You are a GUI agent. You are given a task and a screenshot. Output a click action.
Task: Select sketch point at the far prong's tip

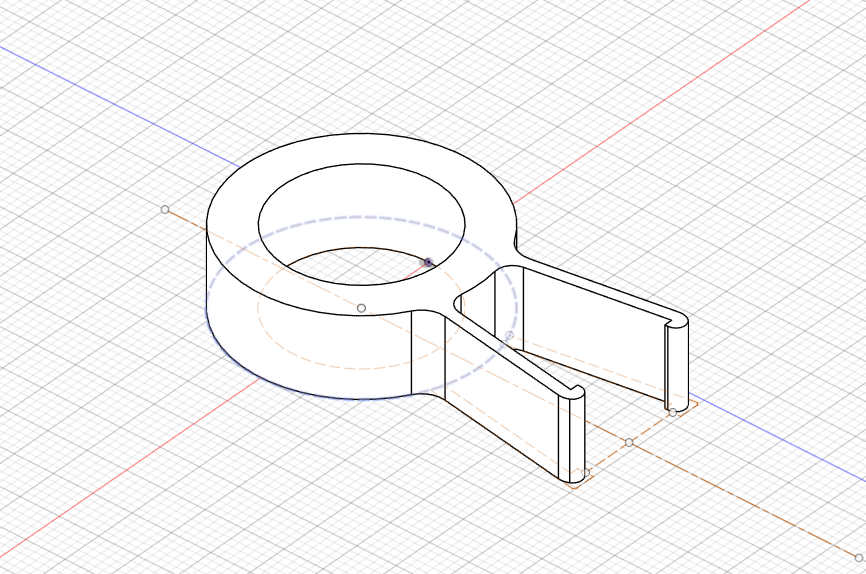pyautogui.click(x=673, y=413)
